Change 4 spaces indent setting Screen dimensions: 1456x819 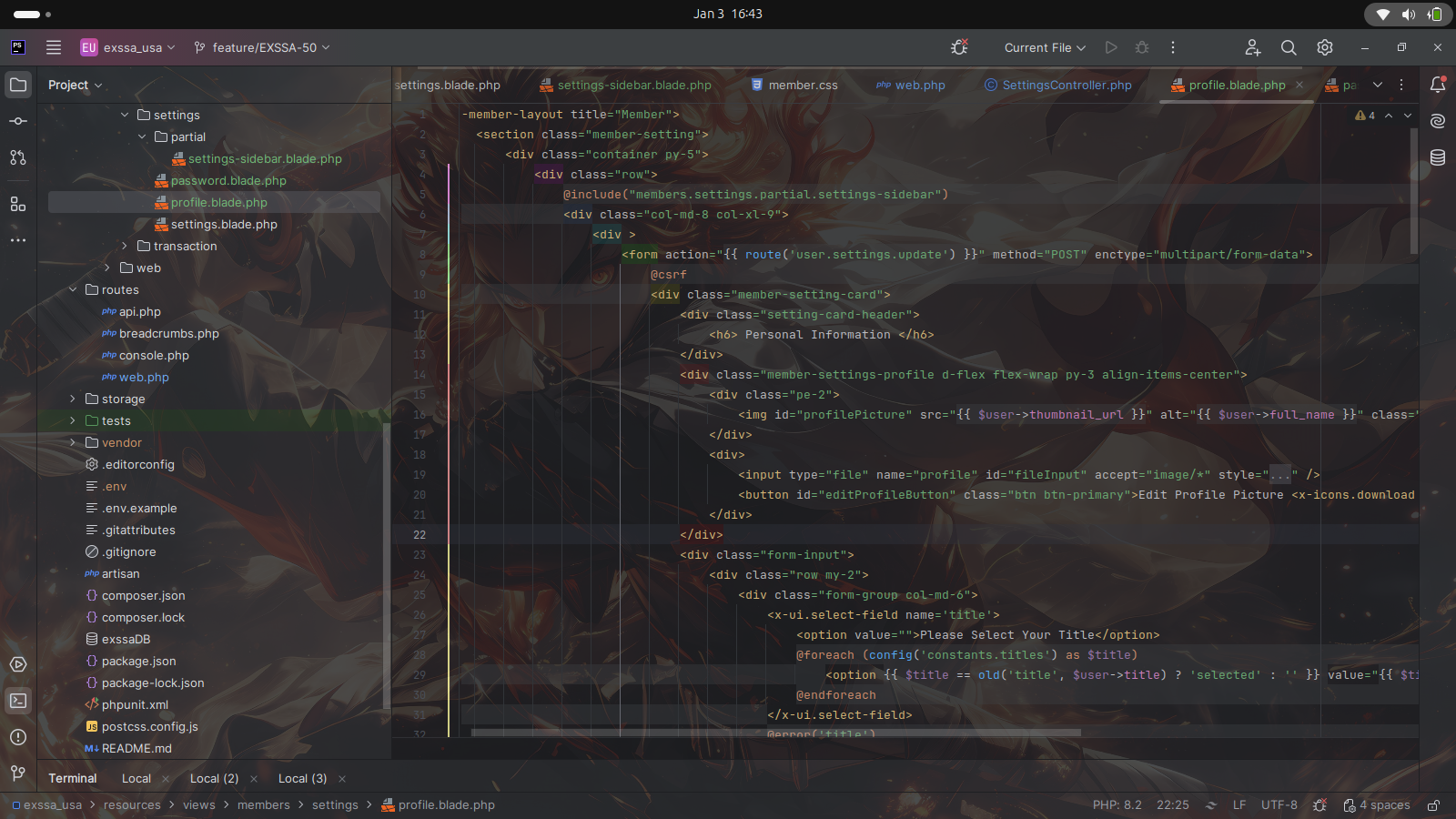tap(1377, 805)
